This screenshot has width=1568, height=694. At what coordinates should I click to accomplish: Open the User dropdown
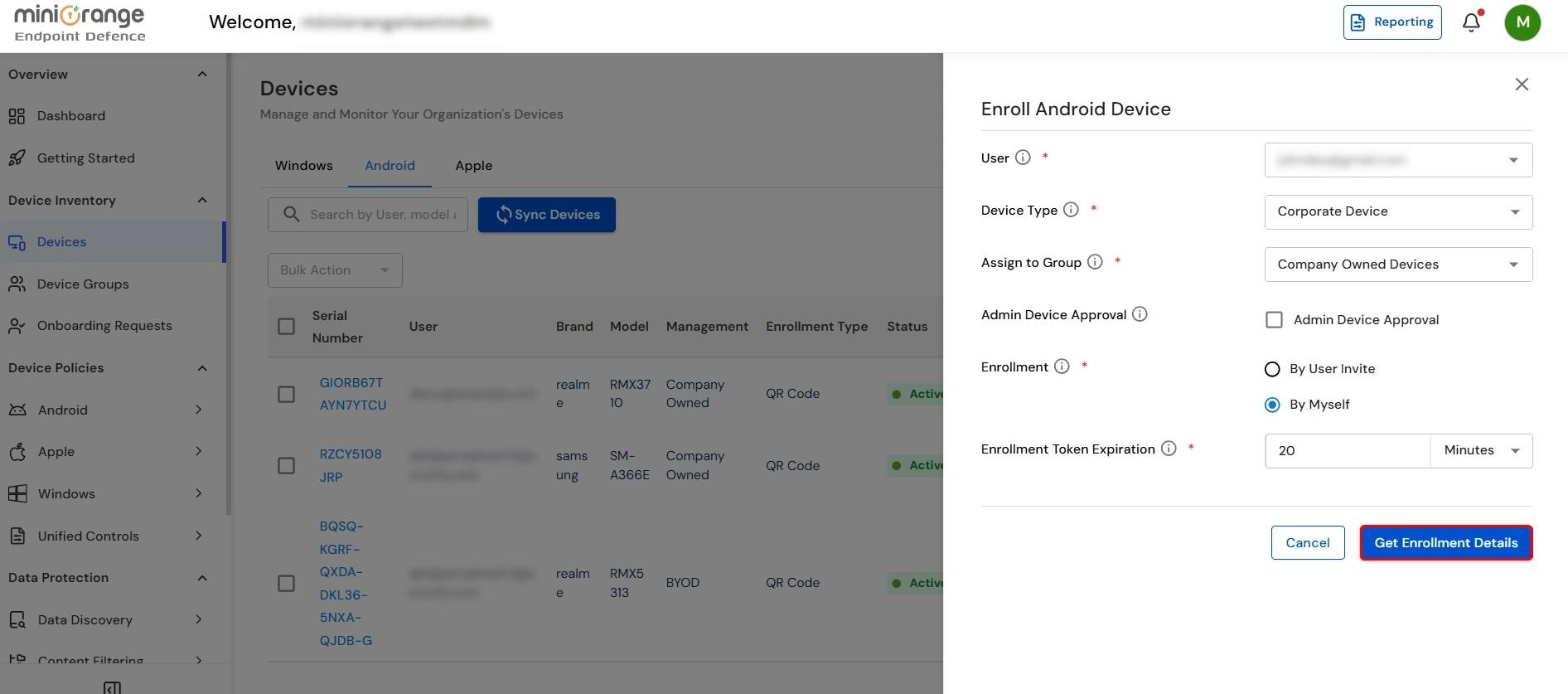1398,160
